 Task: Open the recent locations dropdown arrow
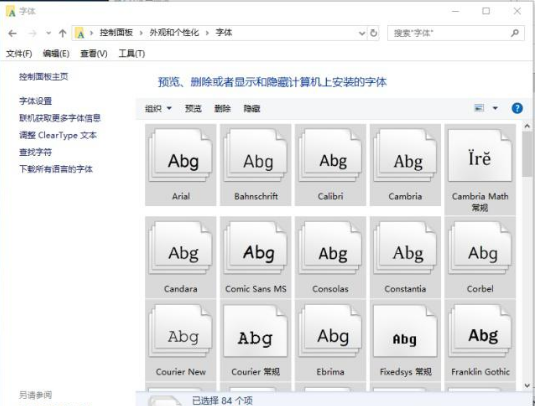click(x=48, y=33)
